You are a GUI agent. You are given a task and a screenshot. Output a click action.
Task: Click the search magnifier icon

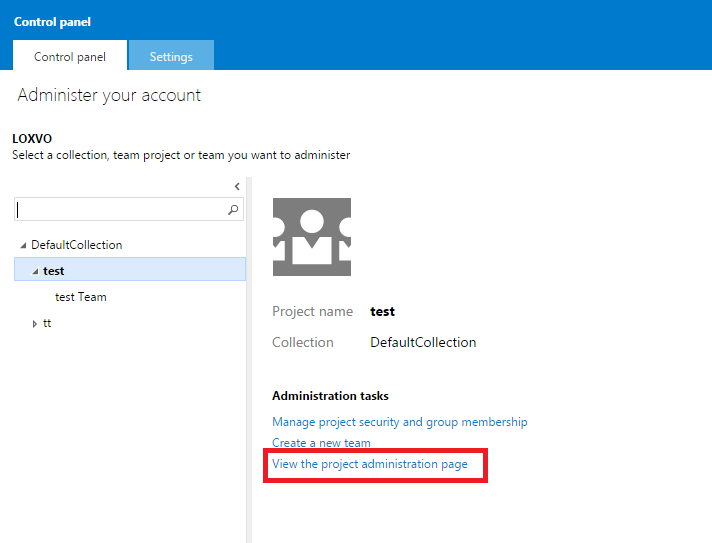click(234, 210)
